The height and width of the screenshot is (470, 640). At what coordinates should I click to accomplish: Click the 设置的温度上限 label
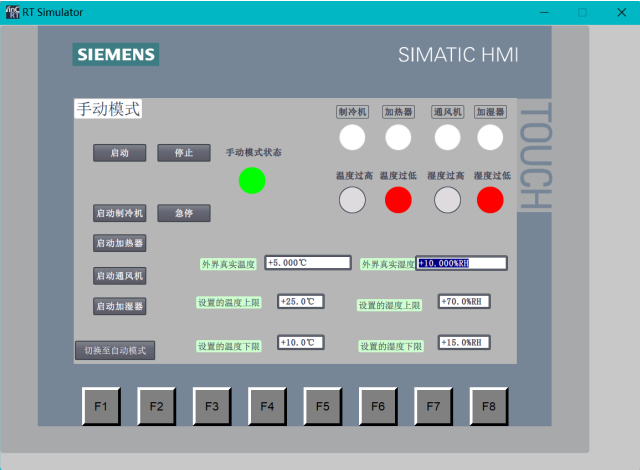[229, 303]
